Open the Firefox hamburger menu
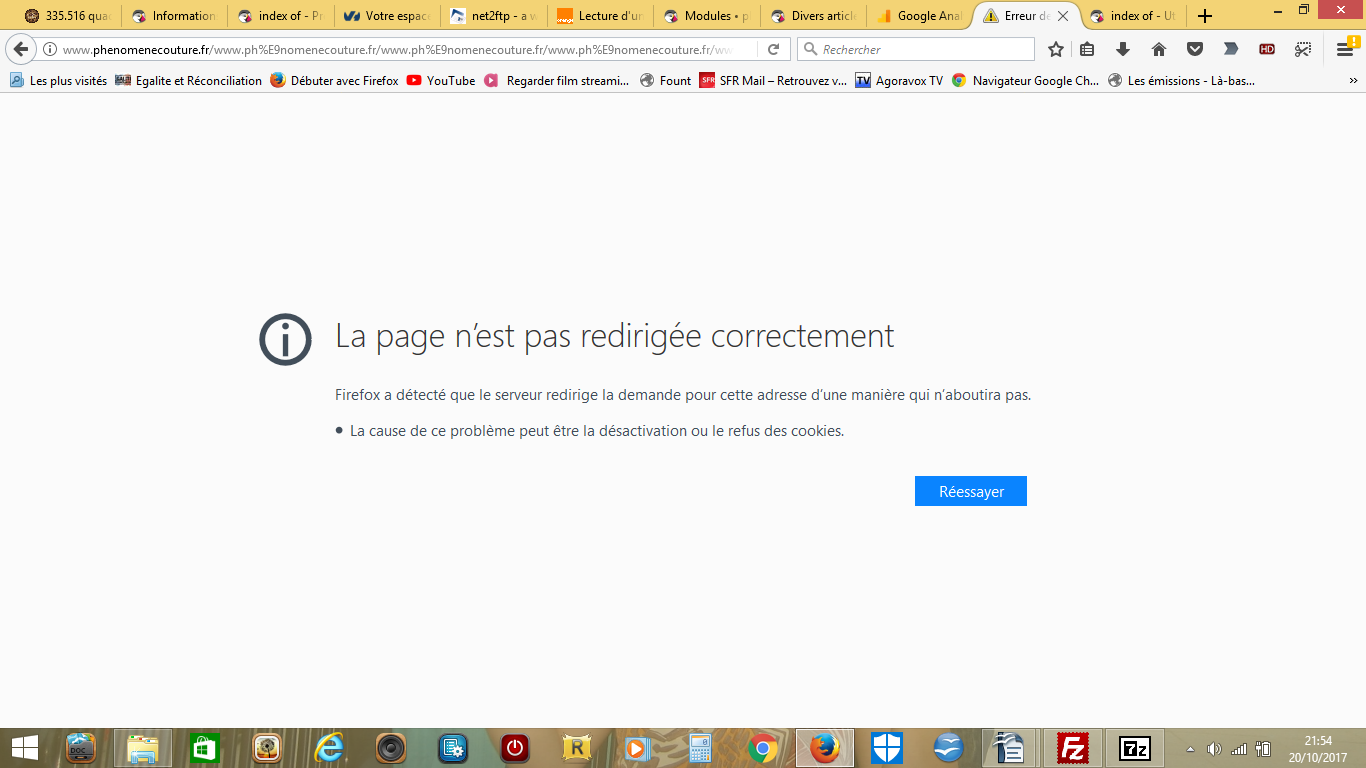This screenshot has height=768, width=1366. click(x=1345, y=49)
